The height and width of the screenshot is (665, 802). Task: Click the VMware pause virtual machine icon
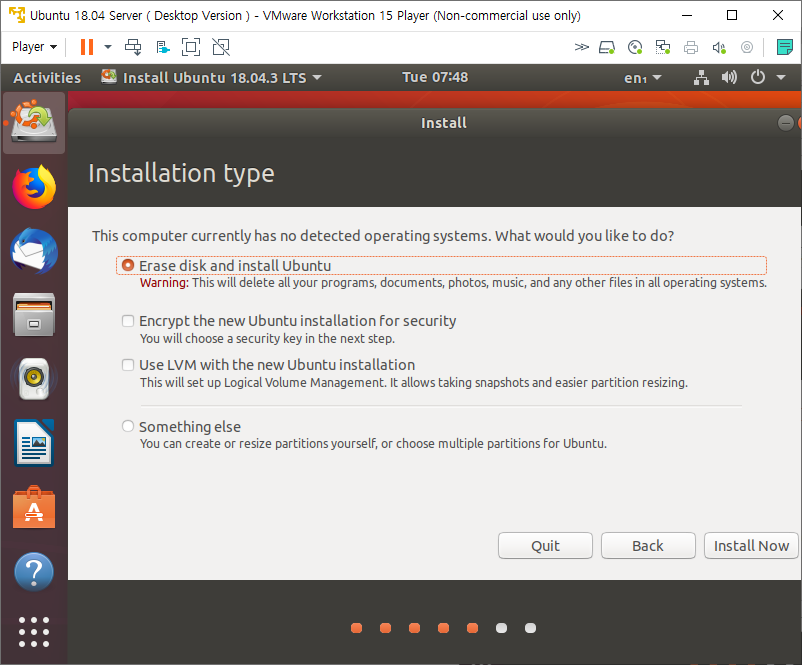pyautogui.click(x=87, y=47)
